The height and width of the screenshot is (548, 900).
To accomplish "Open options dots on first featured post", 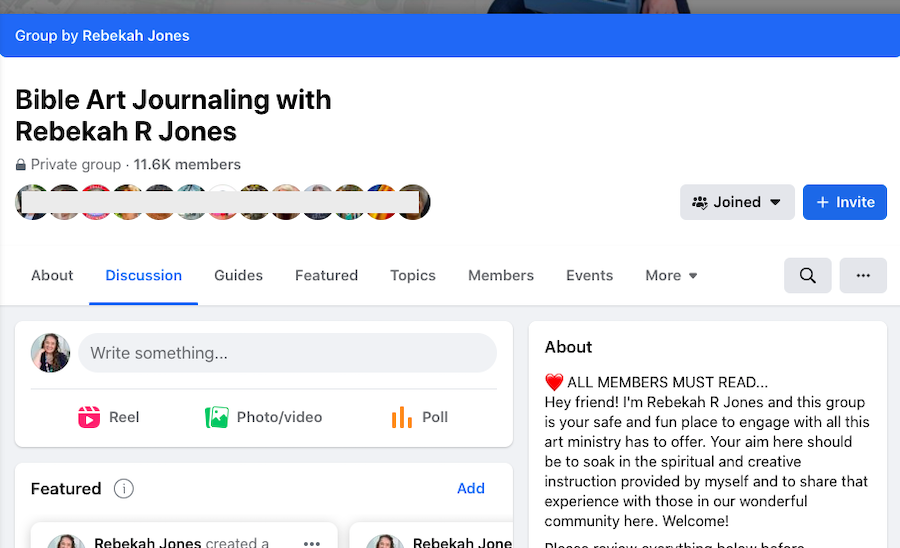I will (x=312, y=543).
